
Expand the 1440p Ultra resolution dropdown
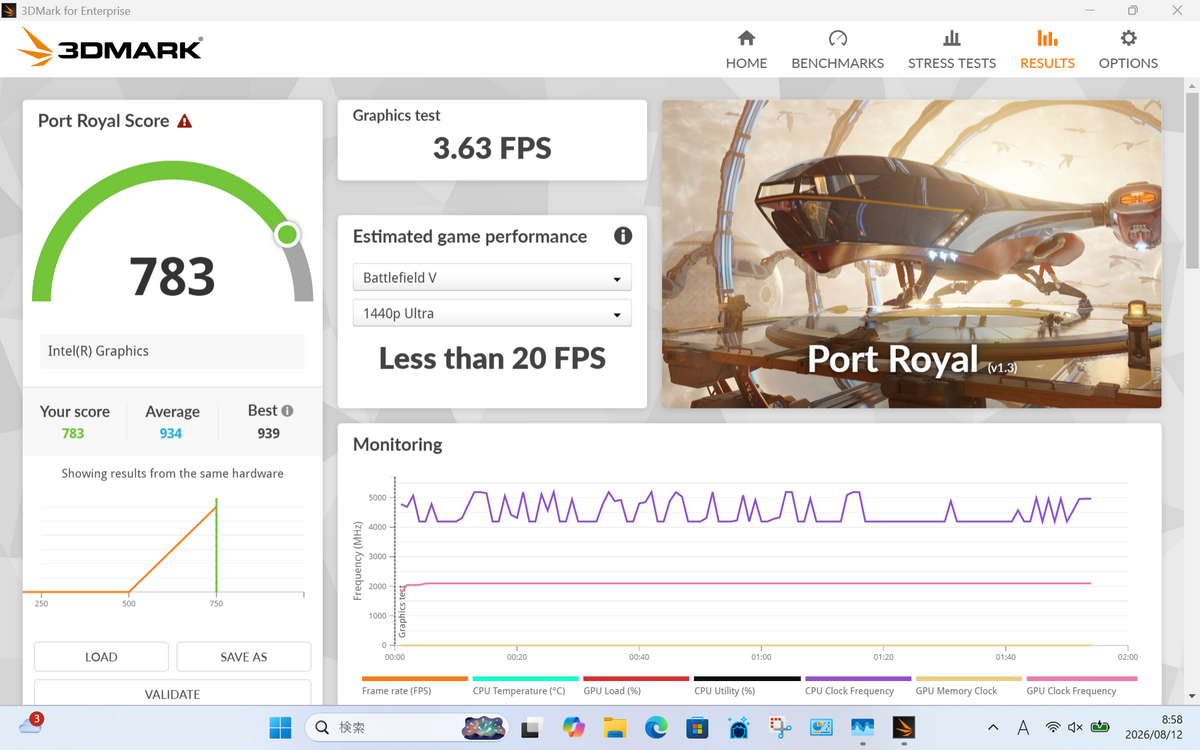click(x=492, y=313)
